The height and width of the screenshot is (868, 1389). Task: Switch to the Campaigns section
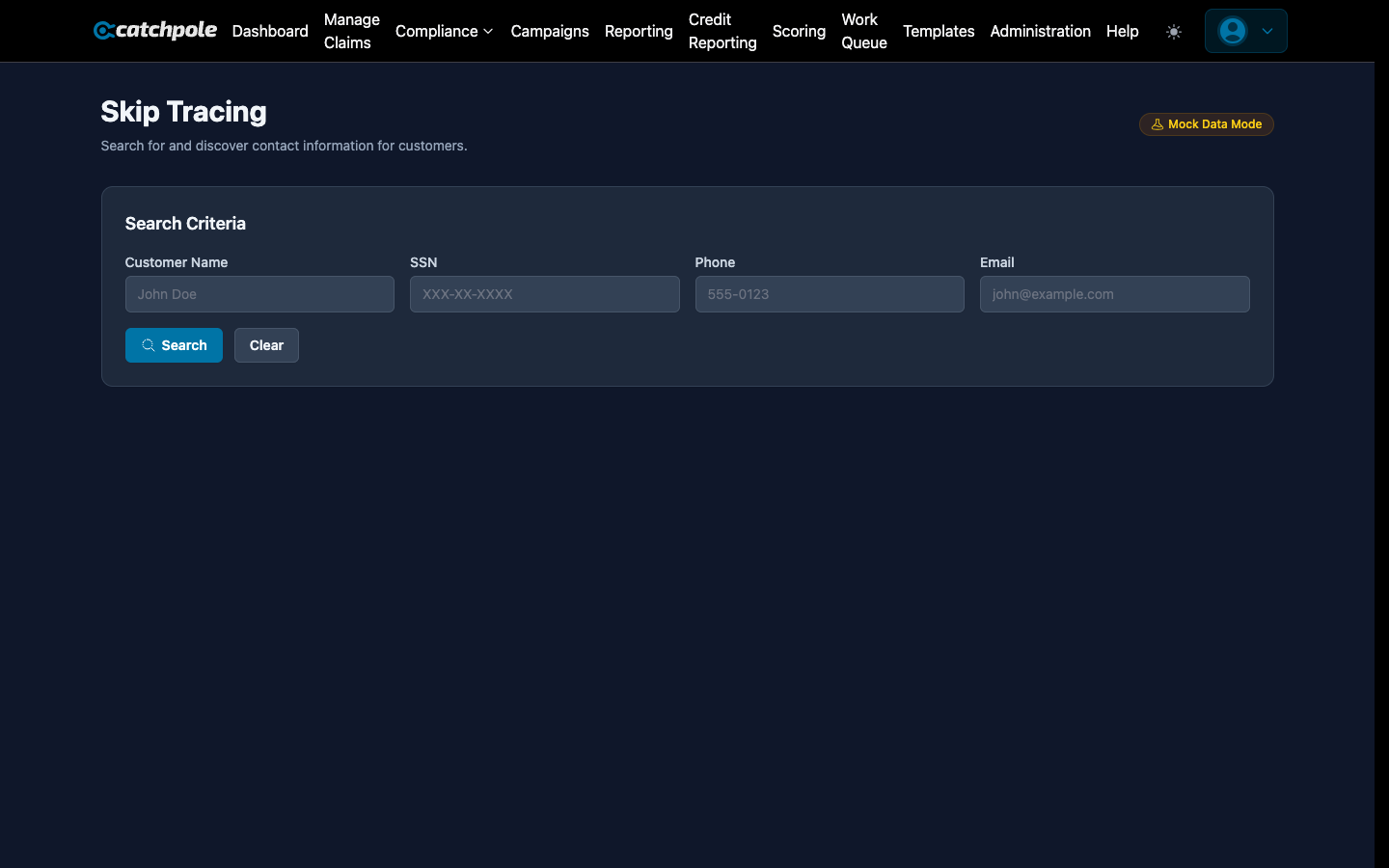click(550, 31)
